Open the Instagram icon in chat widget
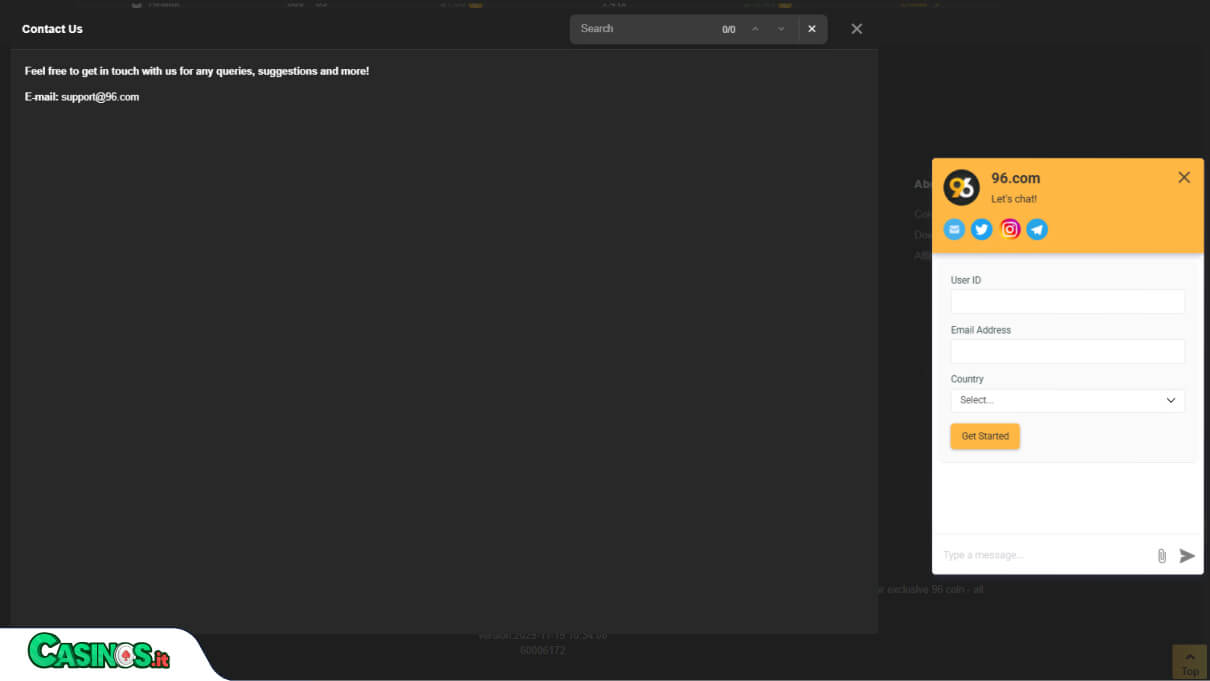Viewport: 1210px width, 681px height. [x=1010, y=230]
